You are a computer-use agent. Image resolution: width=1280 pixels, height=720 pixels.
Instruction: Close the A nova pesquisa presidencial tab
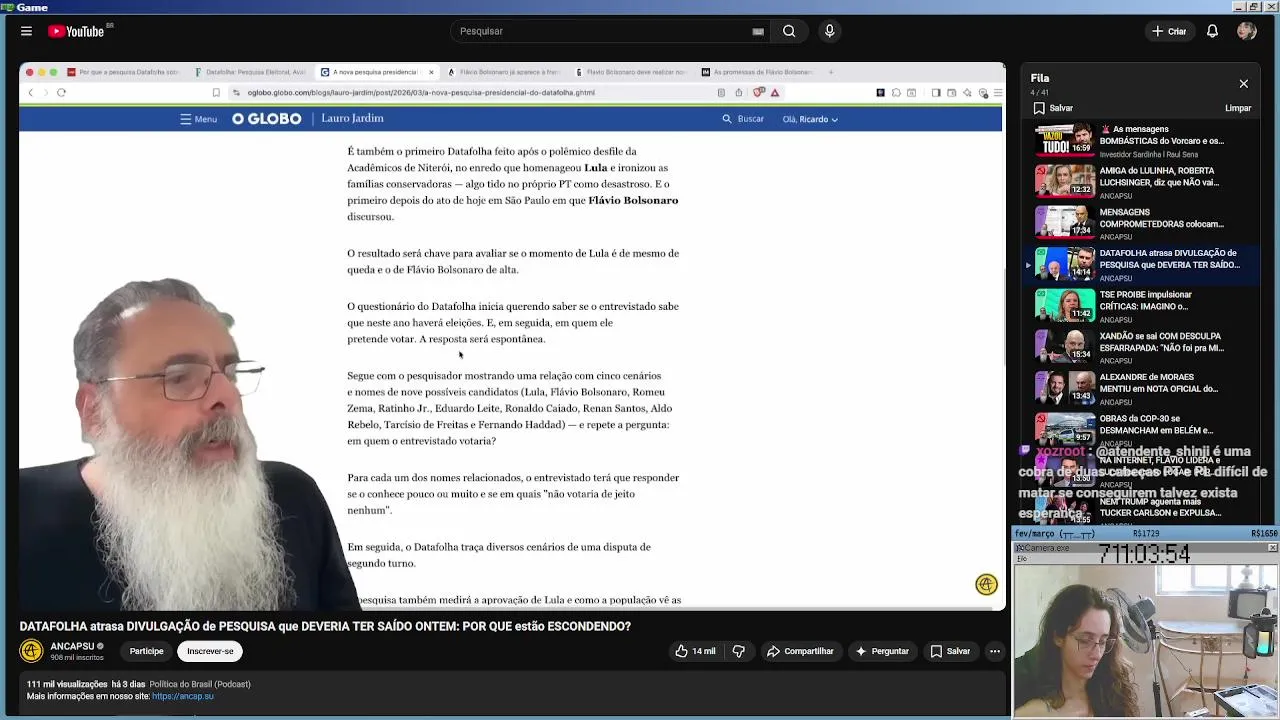click(431, 72)
